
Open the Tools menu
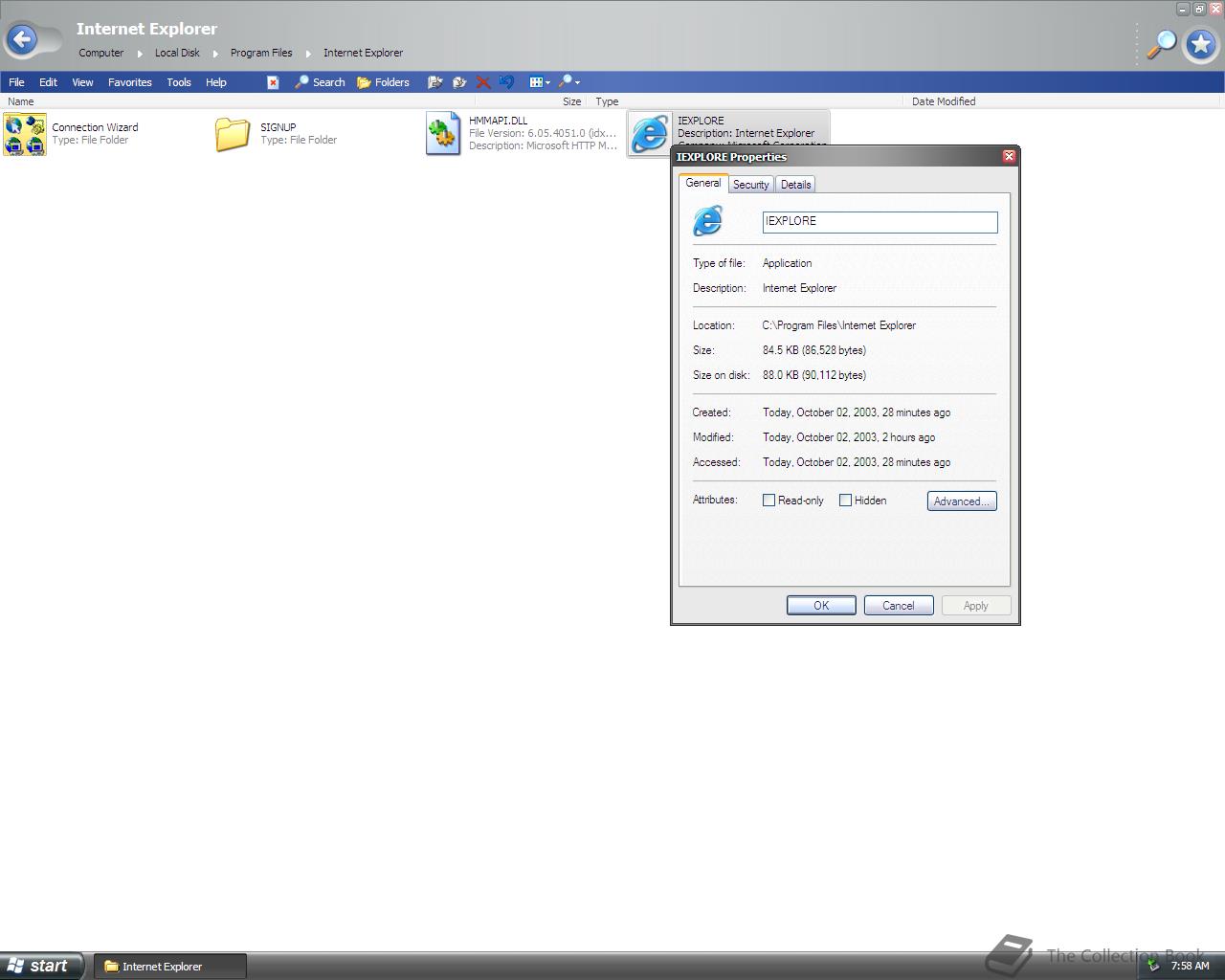pyautogui.click(x=179, y=82)
